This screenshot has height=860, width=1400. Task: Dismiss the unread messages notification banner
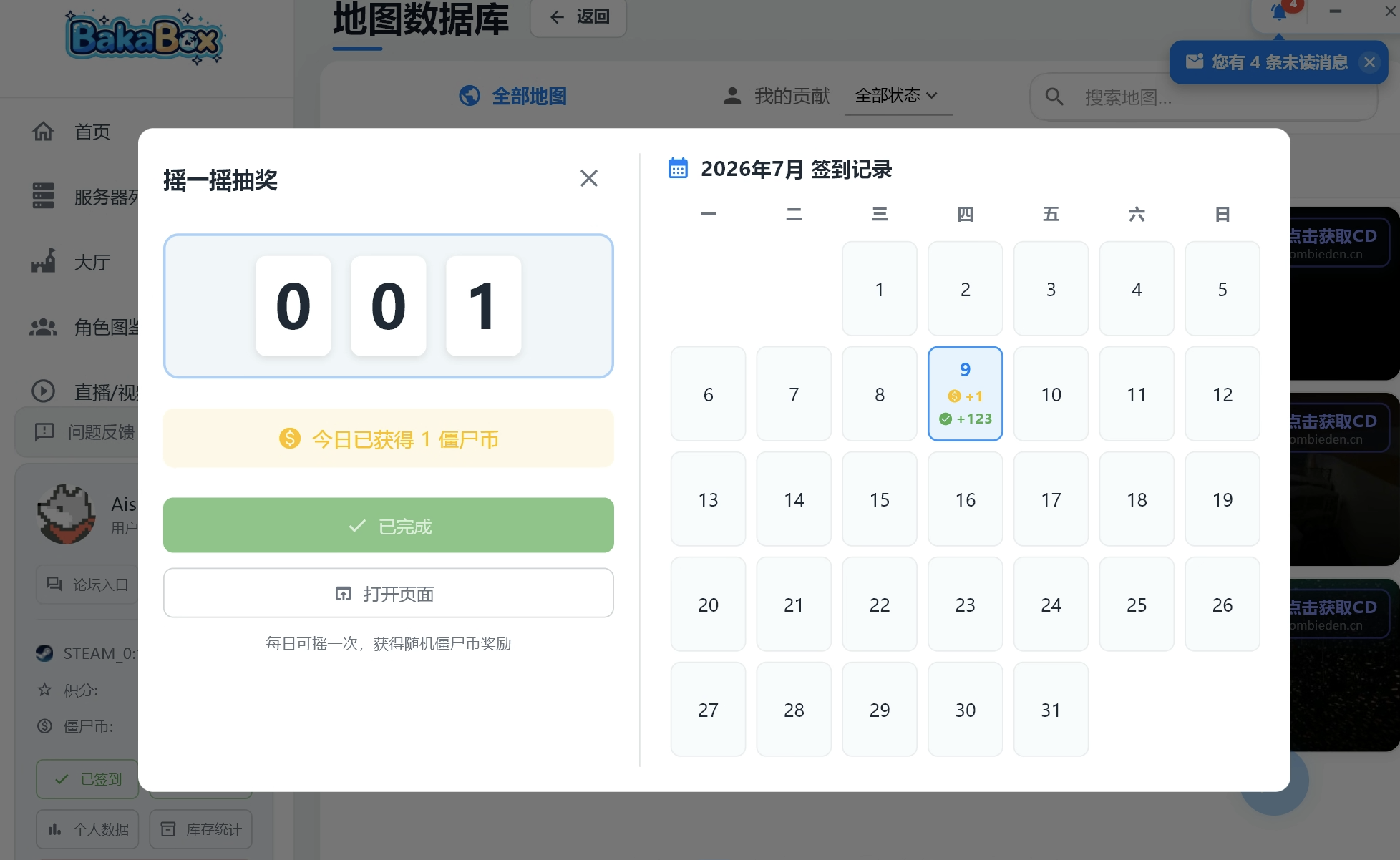[x=1370, y=62]
